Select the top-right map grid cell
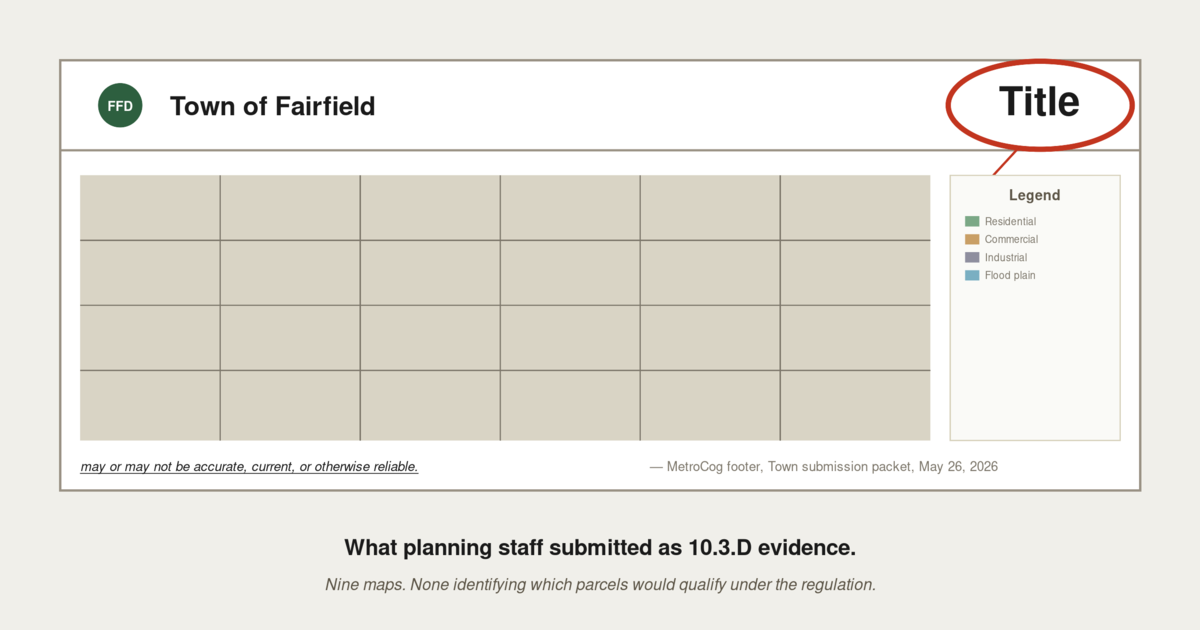The image size is (1200, 630). [x=855, y=208]
